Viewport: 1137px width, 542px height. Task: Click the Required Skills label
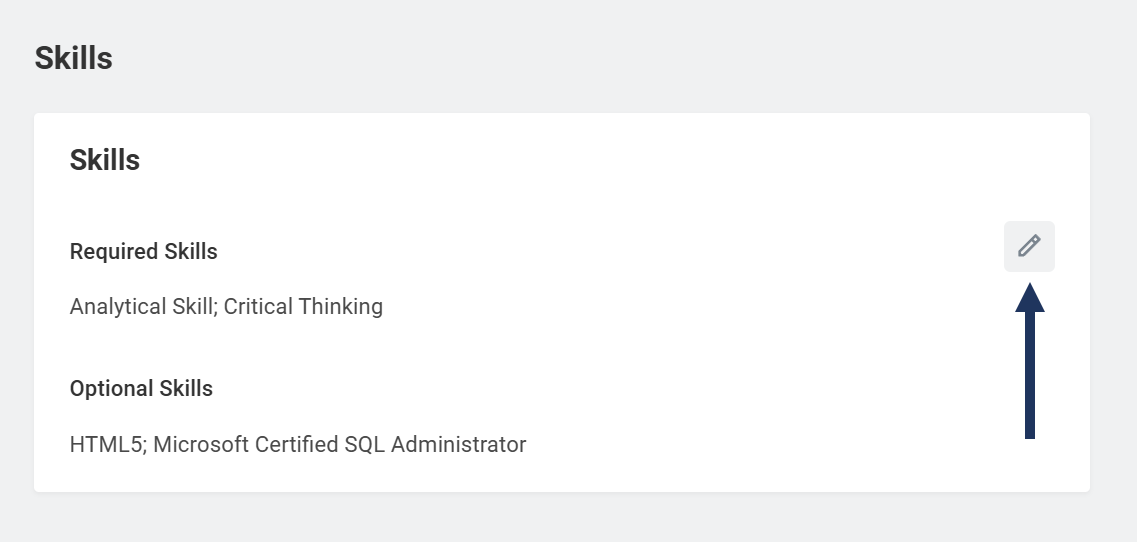coord(143,252)
